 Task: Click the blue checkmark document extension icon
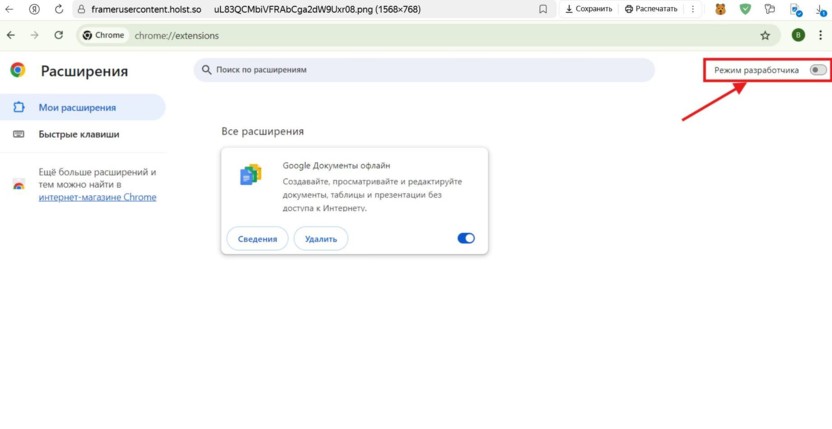tap(795, 10)
